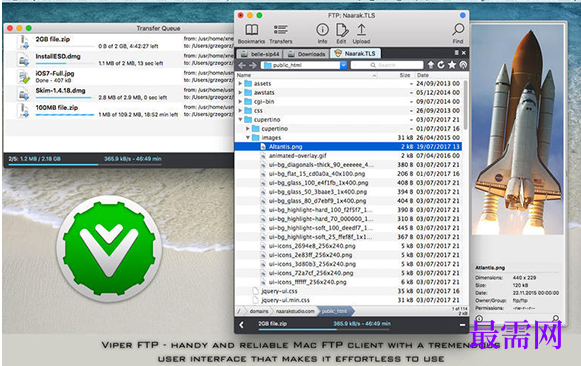The width and height of the screenshot is (581, 366).
Task: Click the back chevron in the bottom transfer bar
Action: (242, 325)
